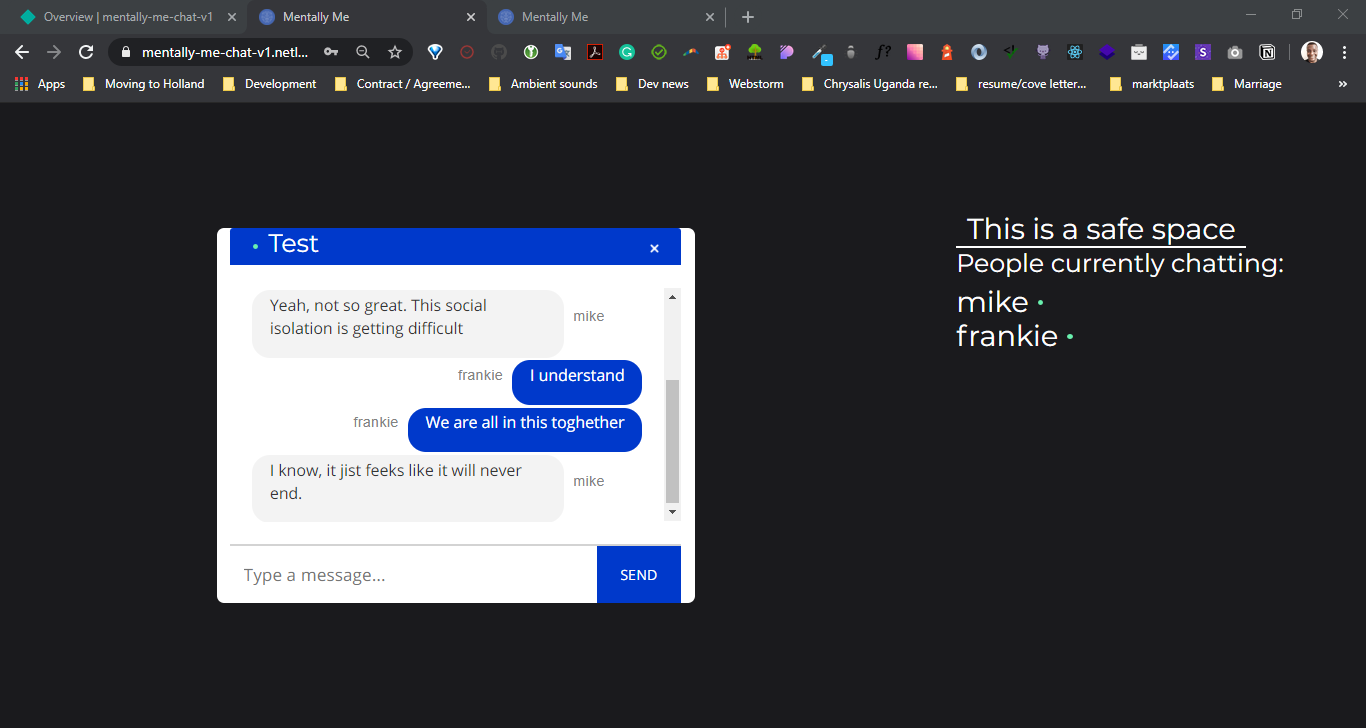The width and height of the screenshot is (1366, 728).
Task: Open the screenshot camera extension
Action: tap(1234, 51)
